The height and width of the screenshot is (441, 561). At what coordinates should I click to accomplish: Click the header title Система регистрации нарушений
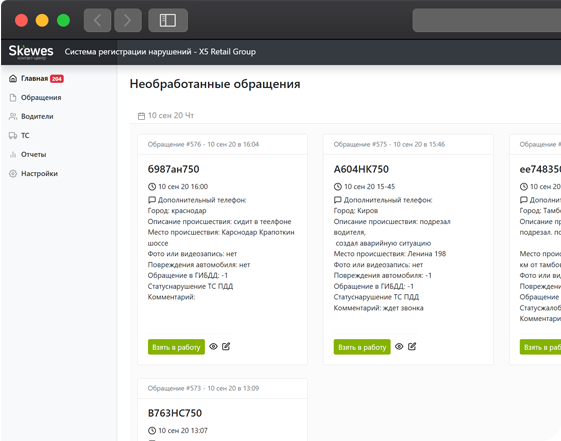point(128,52)
